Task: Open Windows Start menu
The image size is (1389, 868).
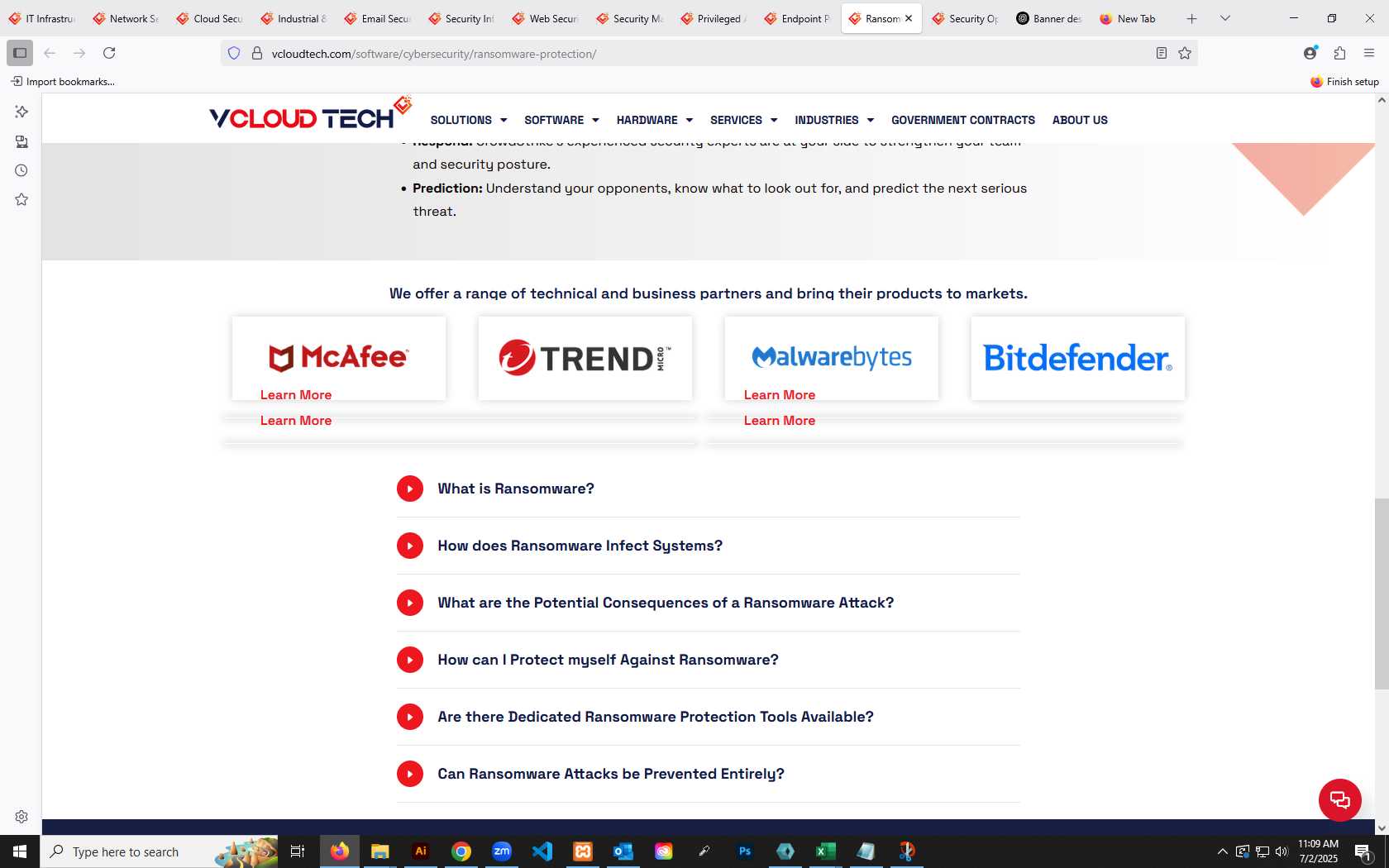Action: tap(20, 851)
